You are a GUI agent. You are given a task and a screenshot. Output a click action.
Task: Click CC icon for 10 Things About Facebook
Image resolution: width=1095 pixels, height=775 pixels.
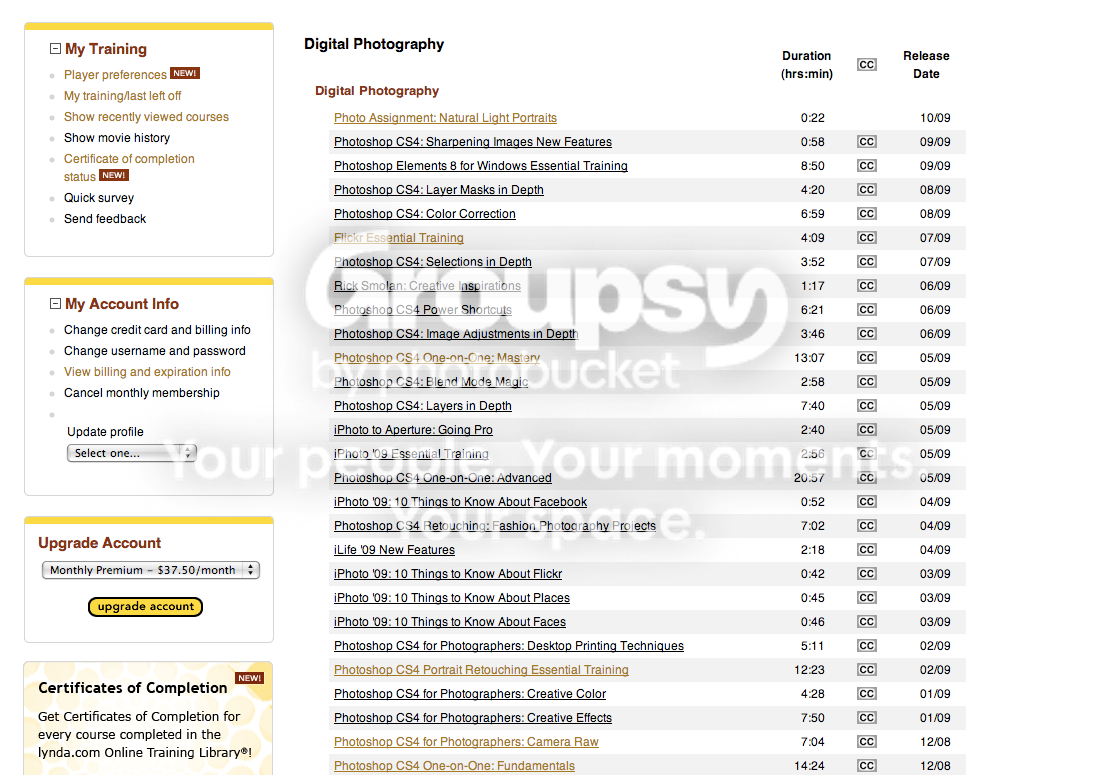coord(867,501)
